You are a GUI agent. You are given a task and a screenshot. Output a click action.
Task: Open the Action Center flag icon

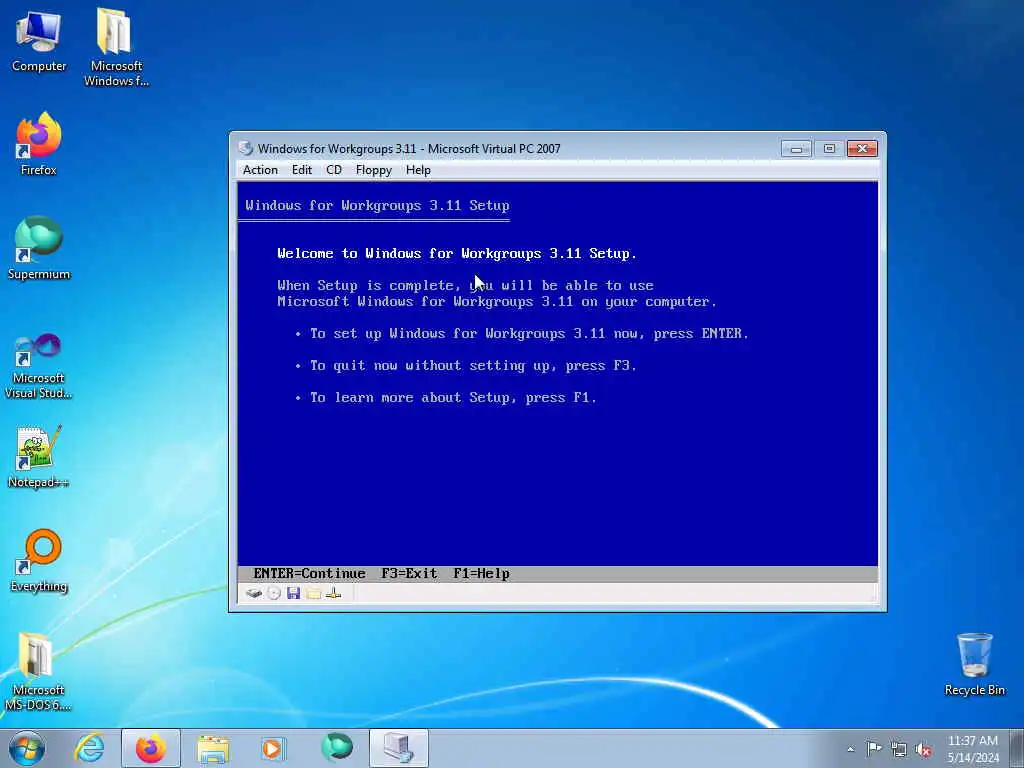[x=874, y=749]
